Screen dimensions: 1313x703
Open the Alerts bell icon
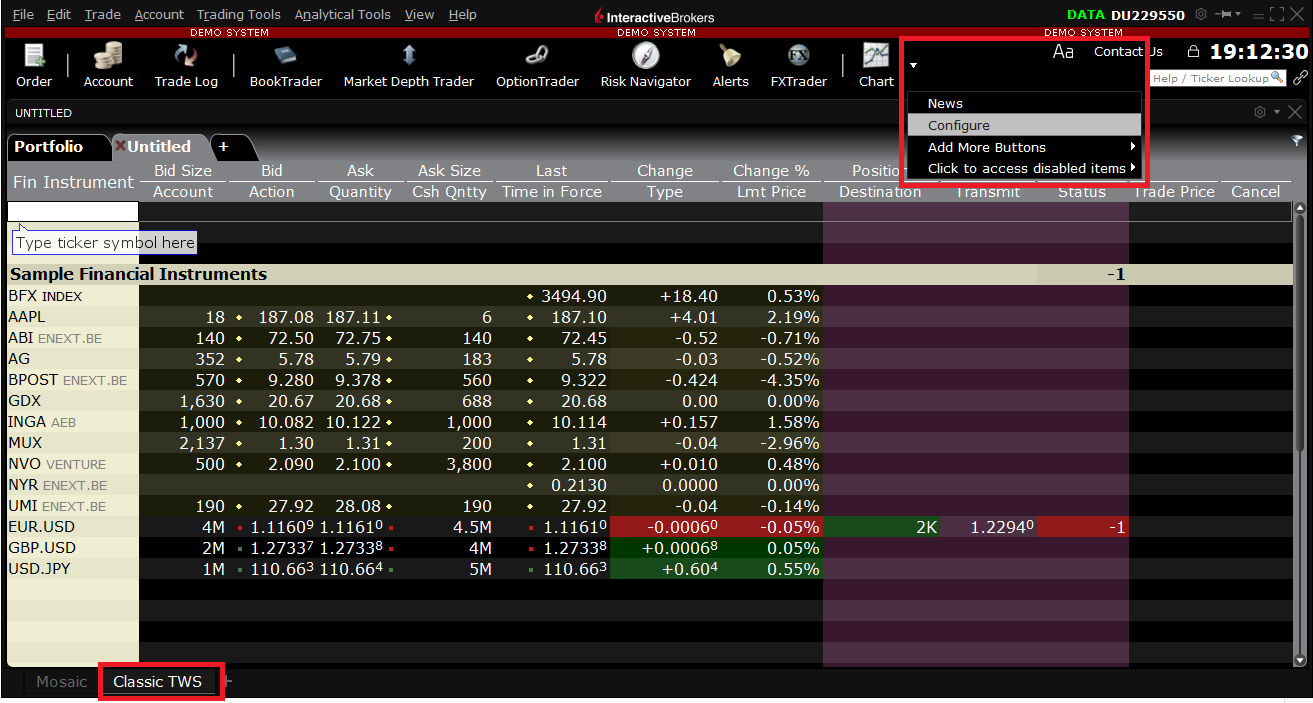click(x=731, y=66)
